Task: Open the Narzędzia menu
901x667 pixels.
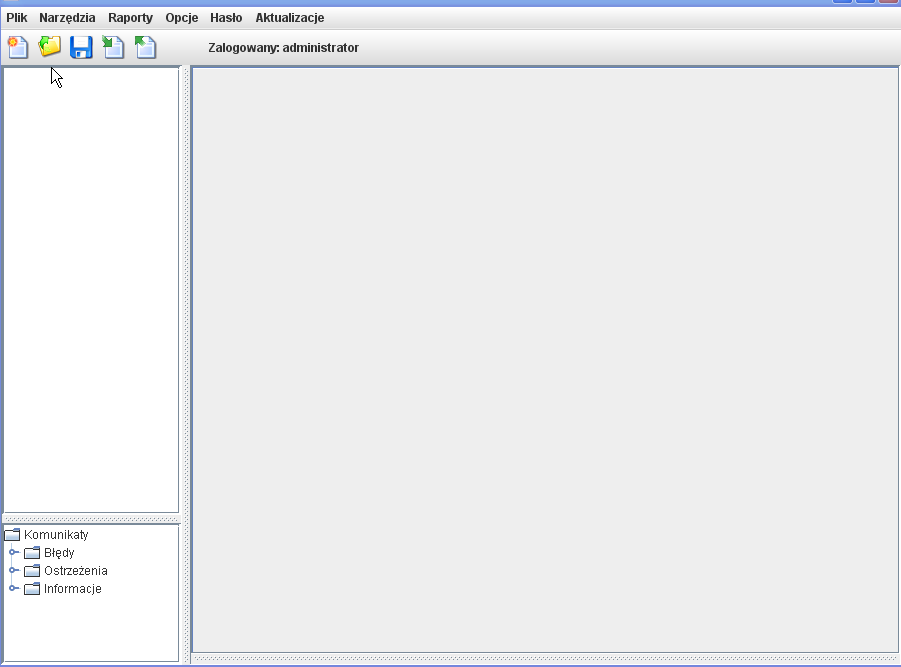Action: pyautogui.click(x=67, y=18)
